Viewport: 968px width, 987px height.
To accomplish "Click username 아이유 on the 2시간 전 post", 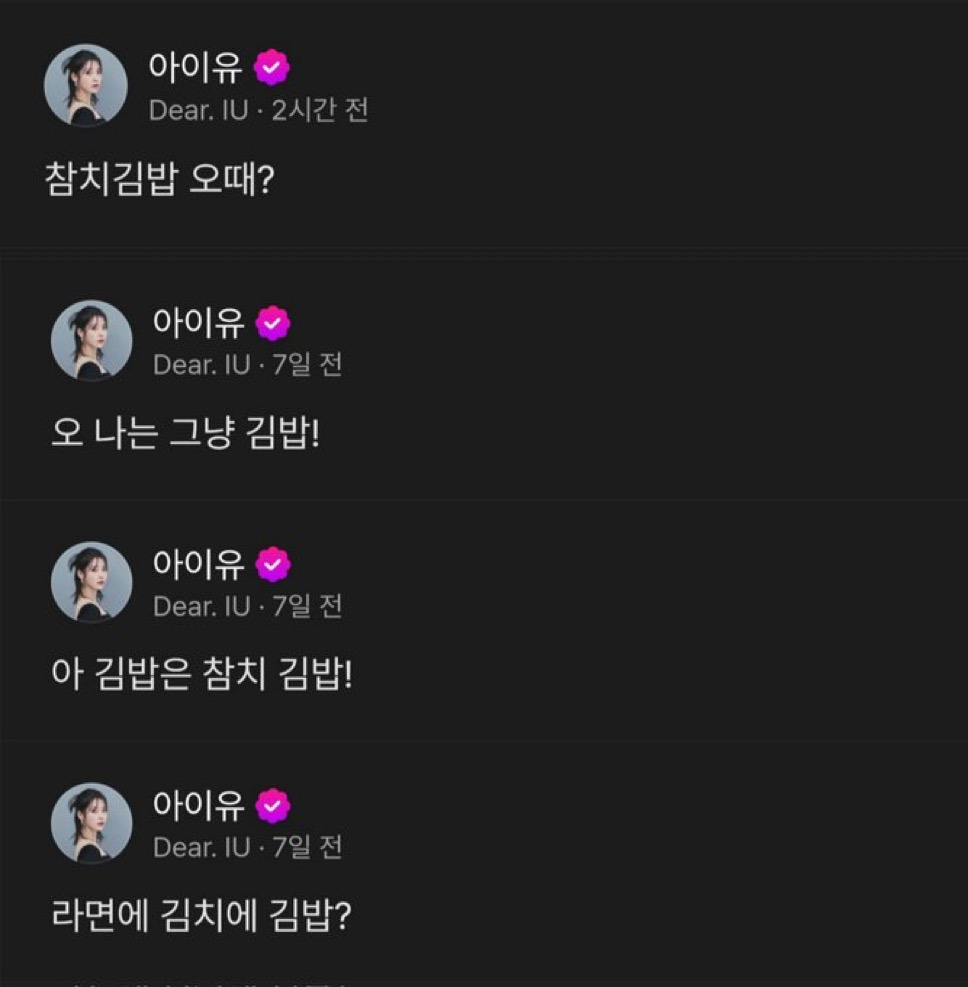I will point(195,68).
